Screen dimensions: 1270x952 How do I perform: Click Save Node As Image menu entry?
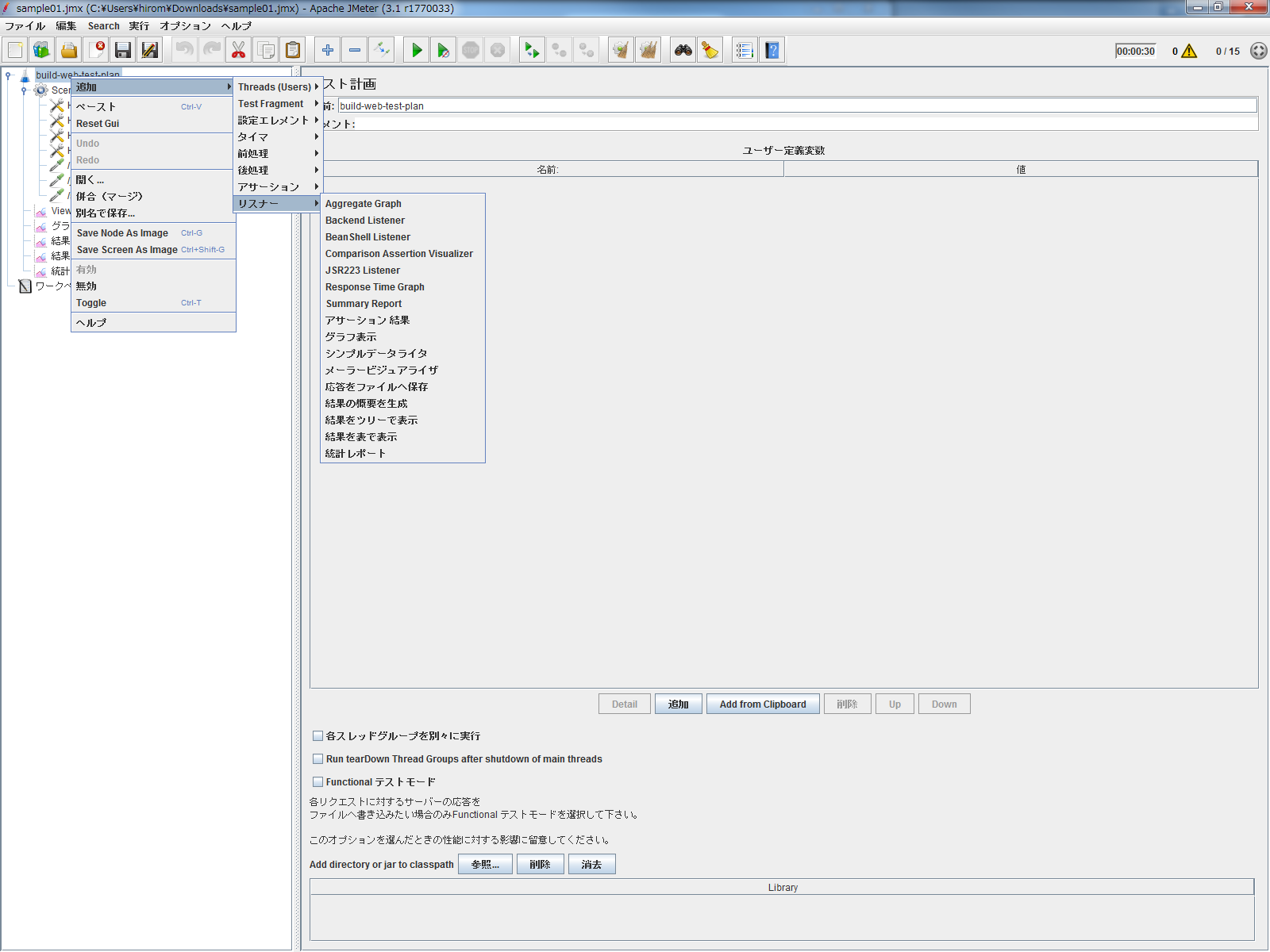coord(153,233)
